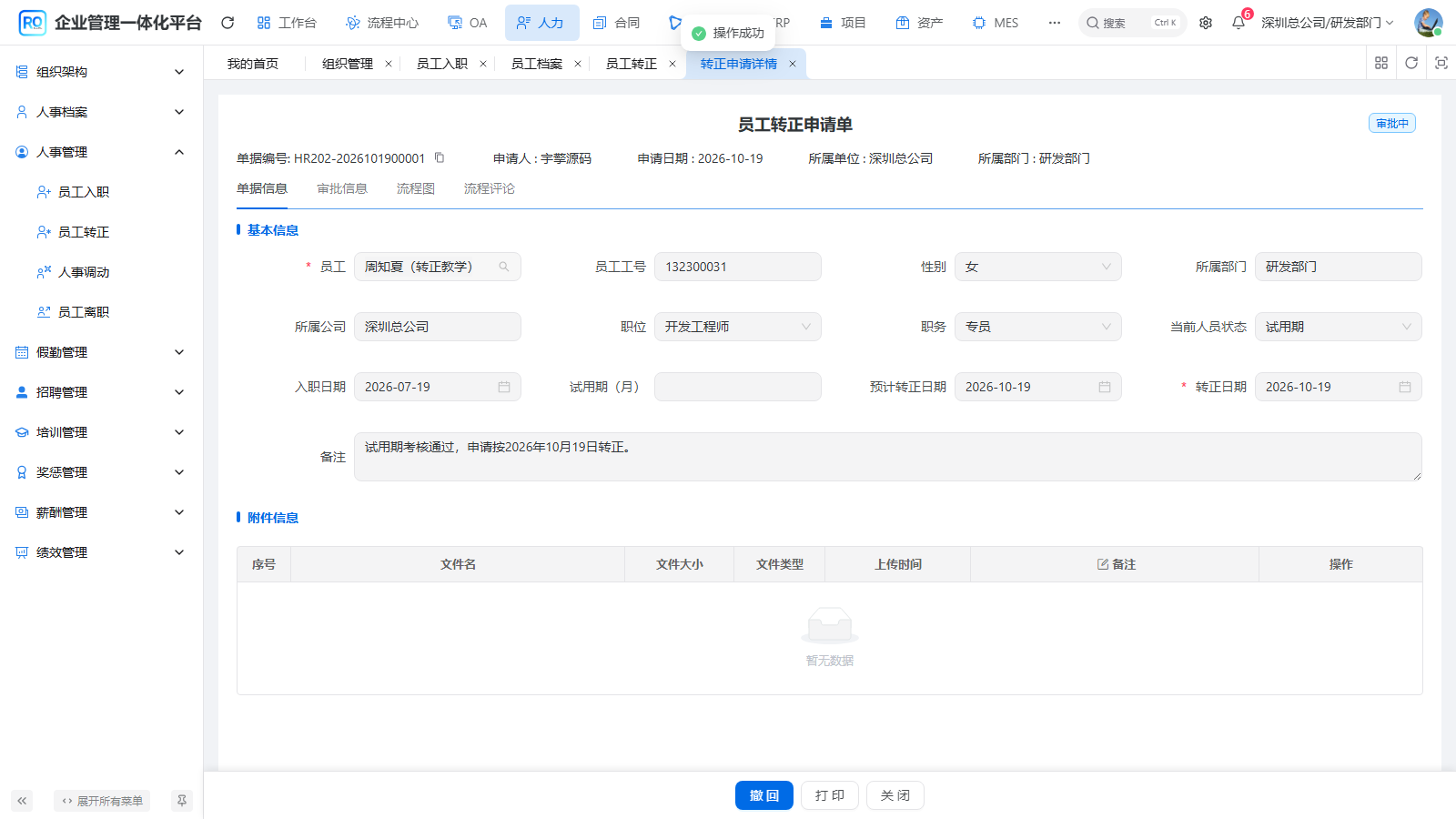Open the settings gear icon
The height and width of the screenshot is (819, 1456).
click(1206, 23)
